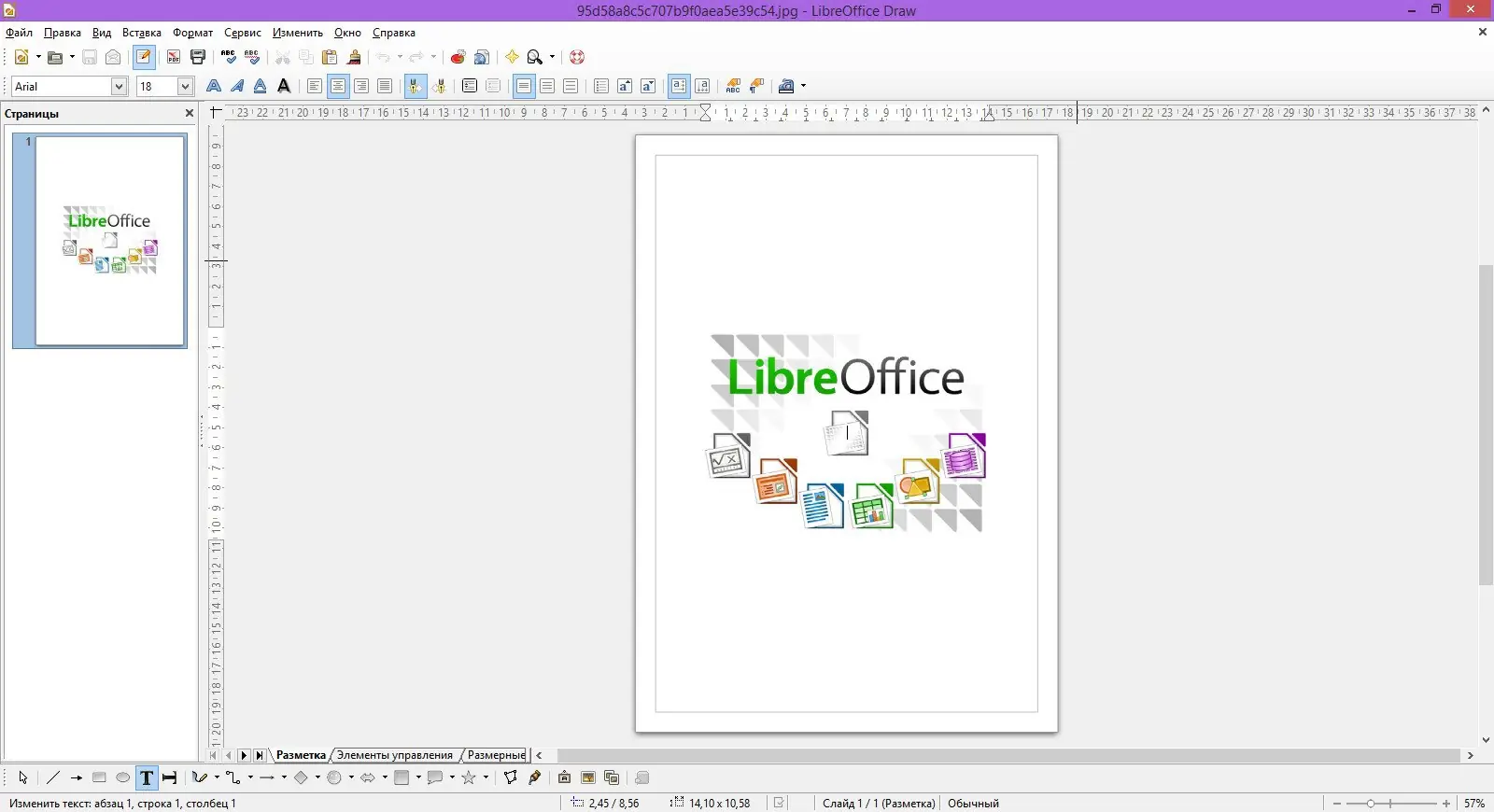Insert picture from file icon

pos(588,777)
